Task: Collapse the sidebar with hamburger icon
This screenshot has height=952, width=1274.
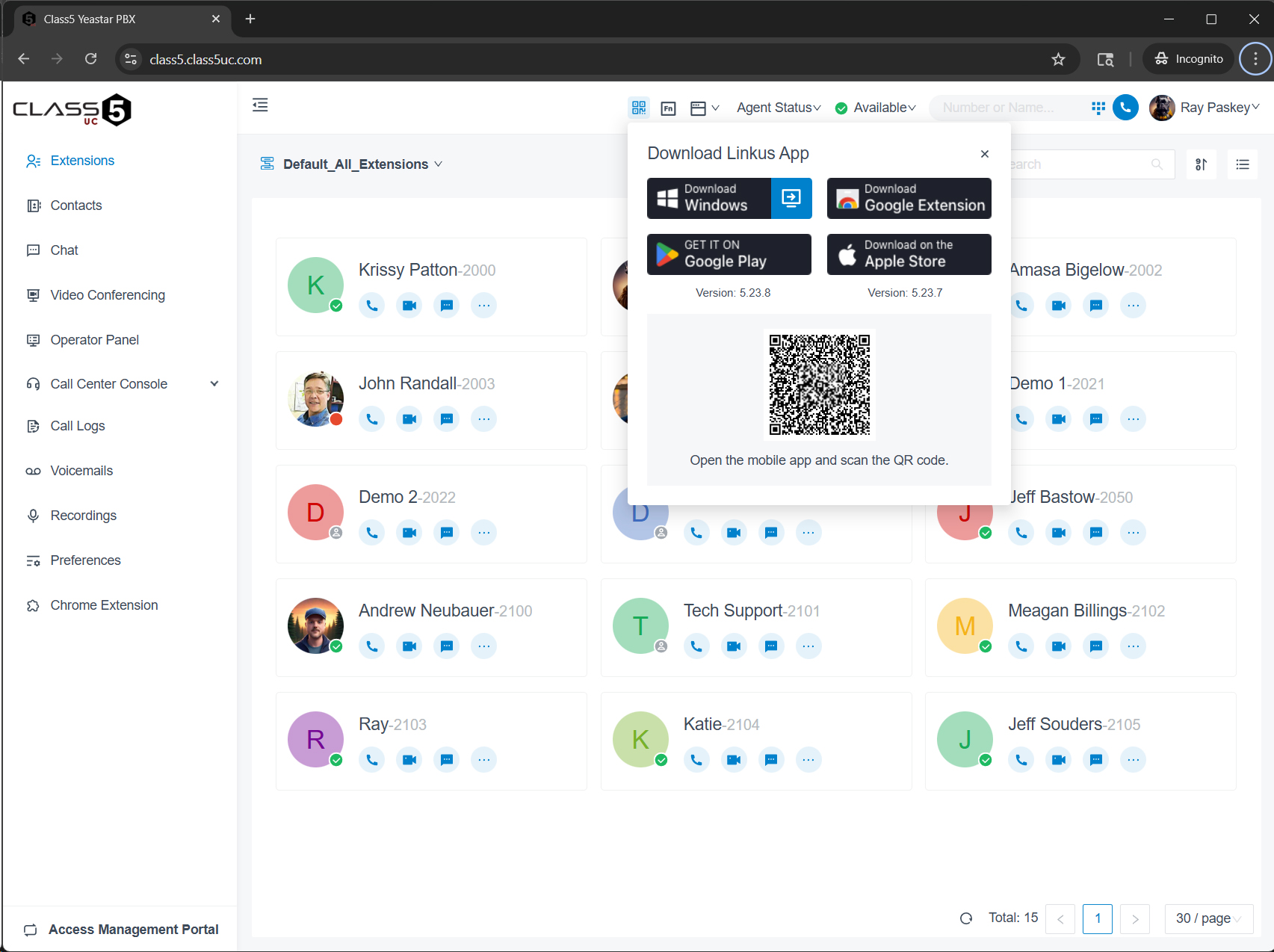Action: (260, 105)
